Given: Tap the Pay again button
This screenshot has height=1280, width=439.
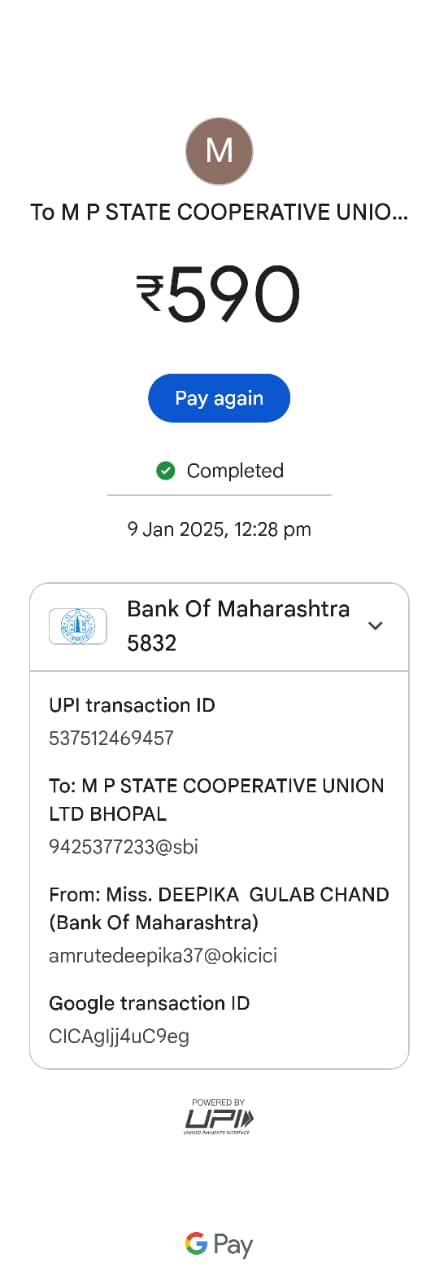Looking at the screenshot, I should (x=219, y=398).
